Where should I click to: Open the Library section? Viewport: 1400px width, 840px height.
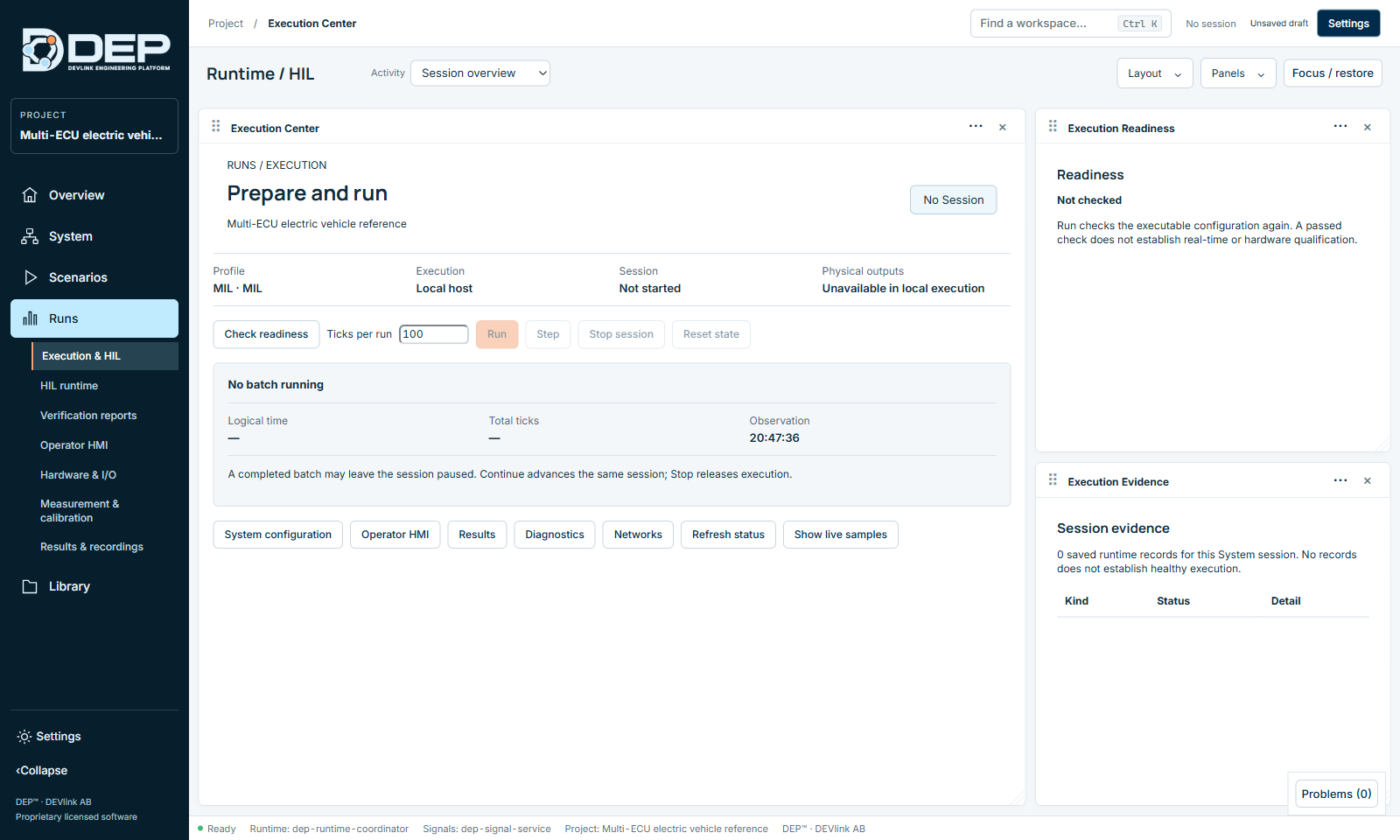pyautogui.click(x=94, y=586)
